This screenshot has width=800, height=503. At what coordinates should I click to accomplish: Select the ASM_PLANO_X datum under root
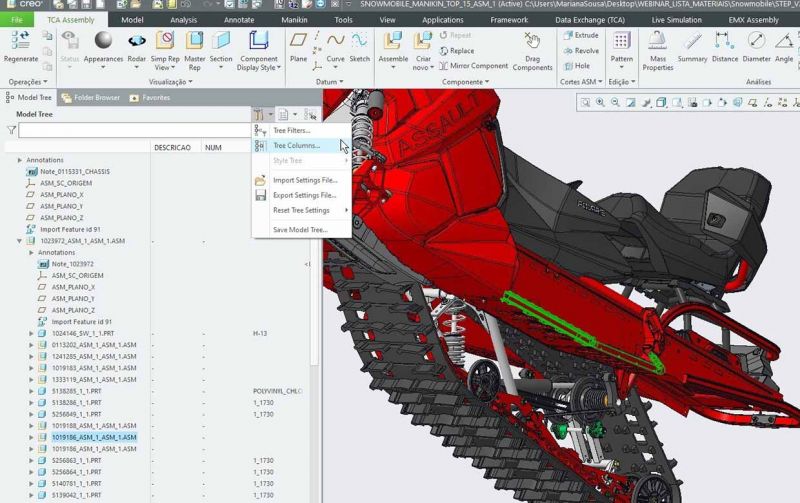pos(62,195)
